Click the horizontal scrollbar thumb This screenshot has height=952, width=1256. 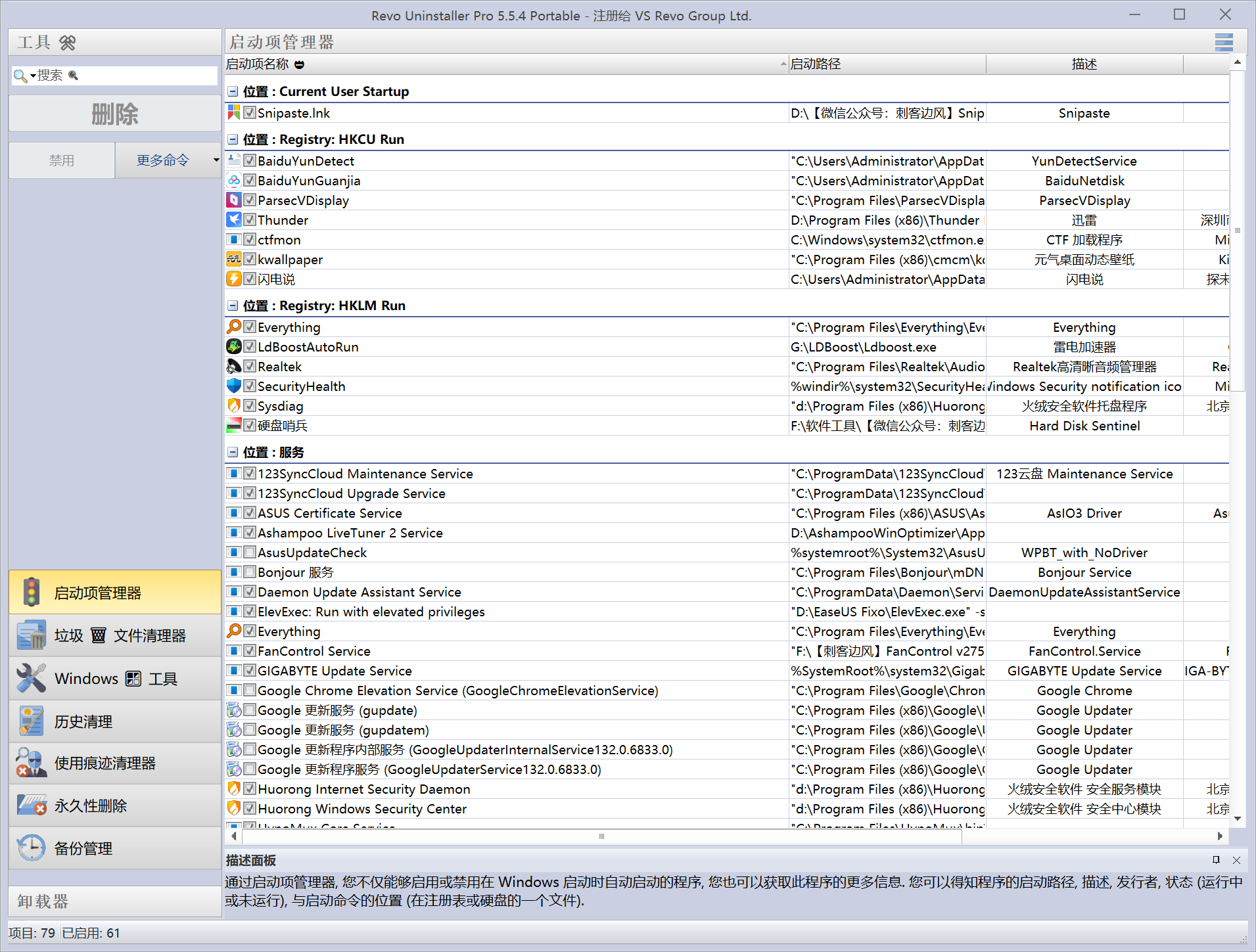pos(602,836)
